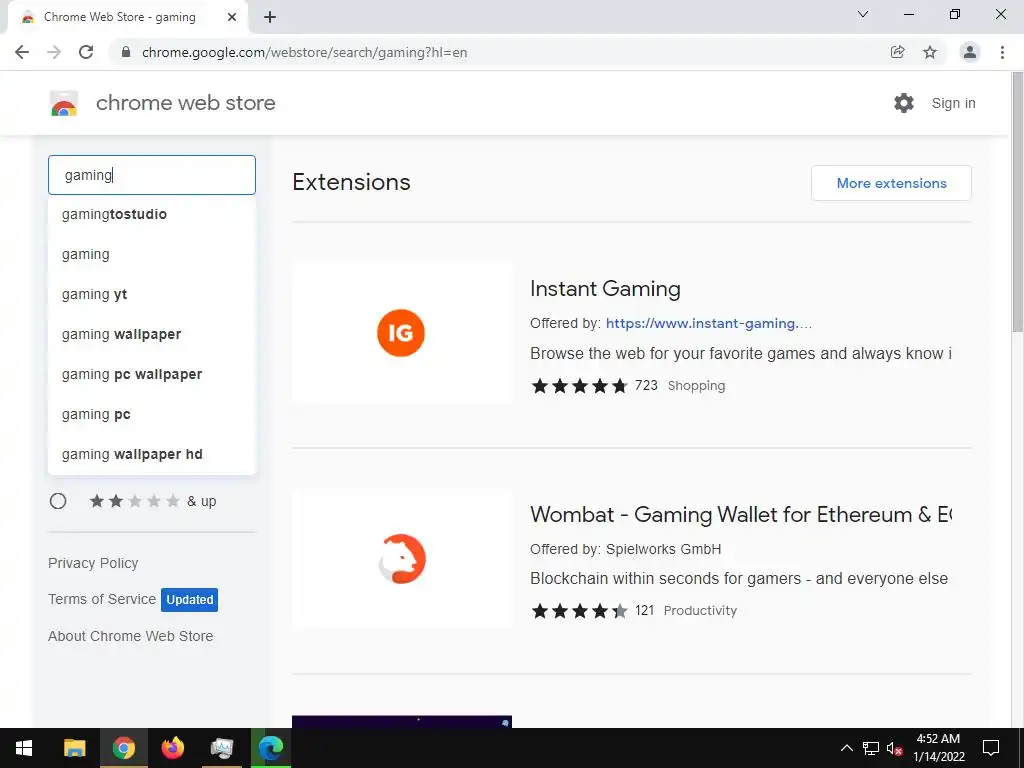The image size is (1024, 768).
Task: Open Instant Gaming IG icon thumbnail
Action: point(402,333)
